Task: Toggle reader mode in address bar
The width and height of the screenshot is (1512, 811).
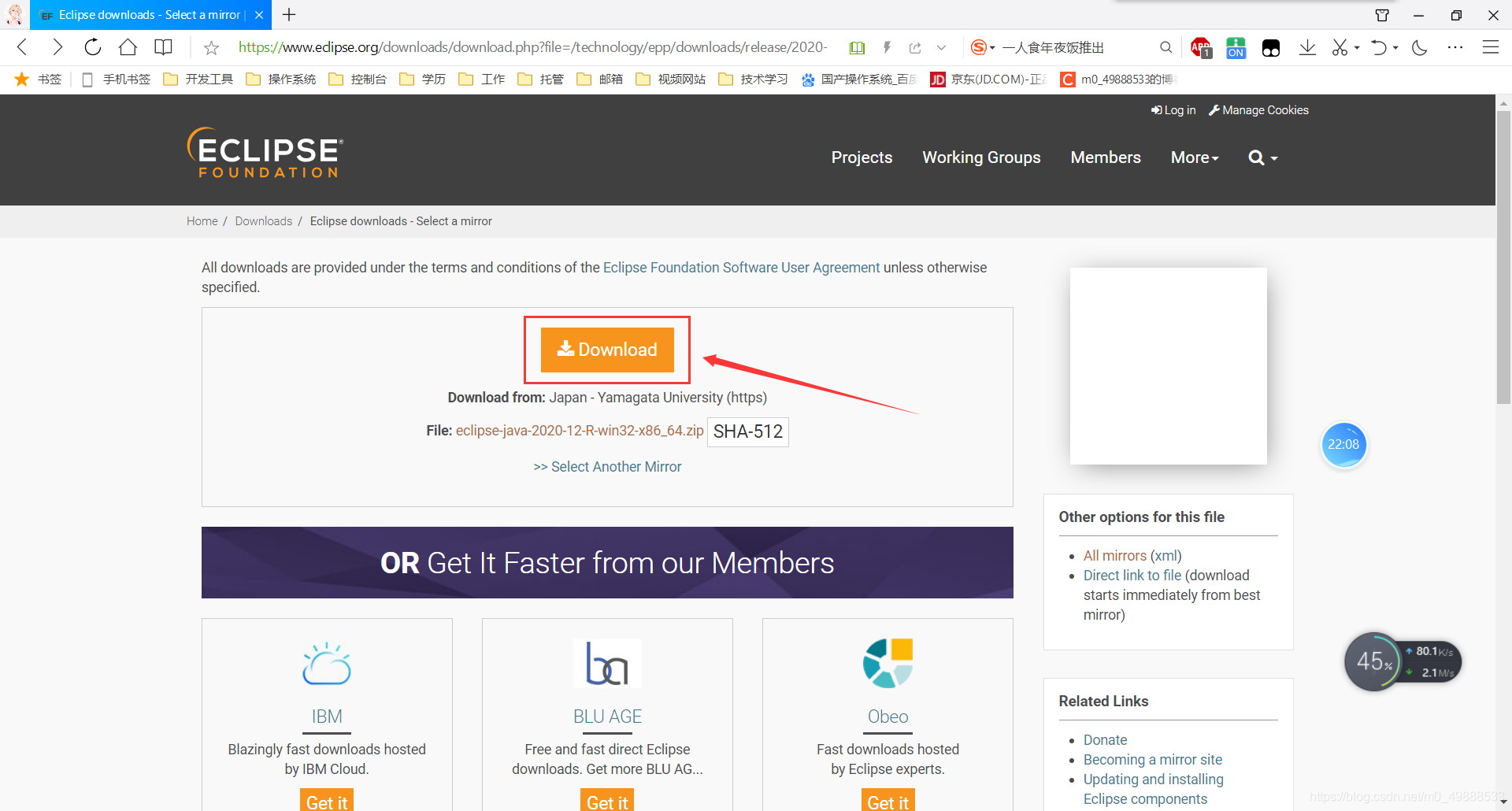Action: [x=858, y=48]
